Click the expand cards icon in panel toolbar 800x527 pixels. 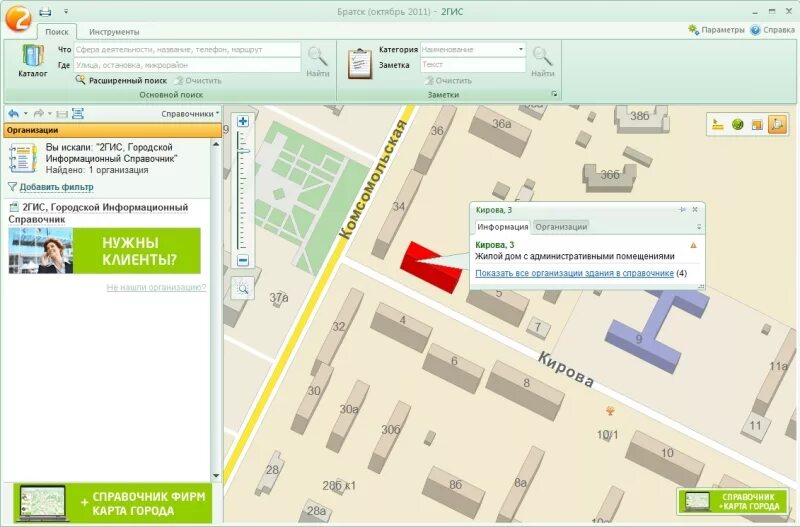point(78,114)
